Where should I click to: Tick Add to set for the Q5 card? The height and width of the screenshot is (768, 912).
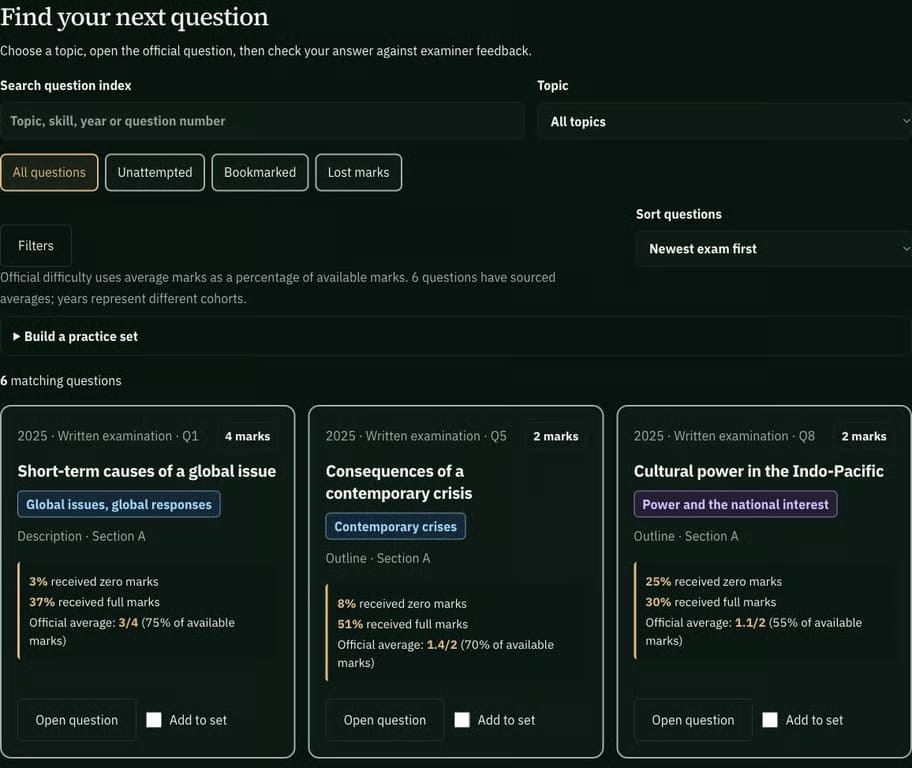point(462,720)
